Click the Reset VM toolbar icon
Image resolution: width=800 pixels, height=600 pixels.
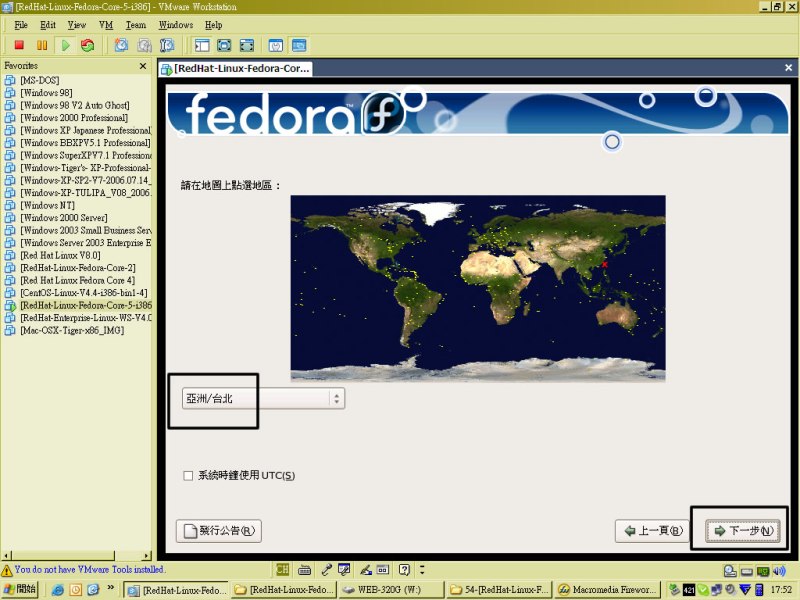[x=88, y=45]
